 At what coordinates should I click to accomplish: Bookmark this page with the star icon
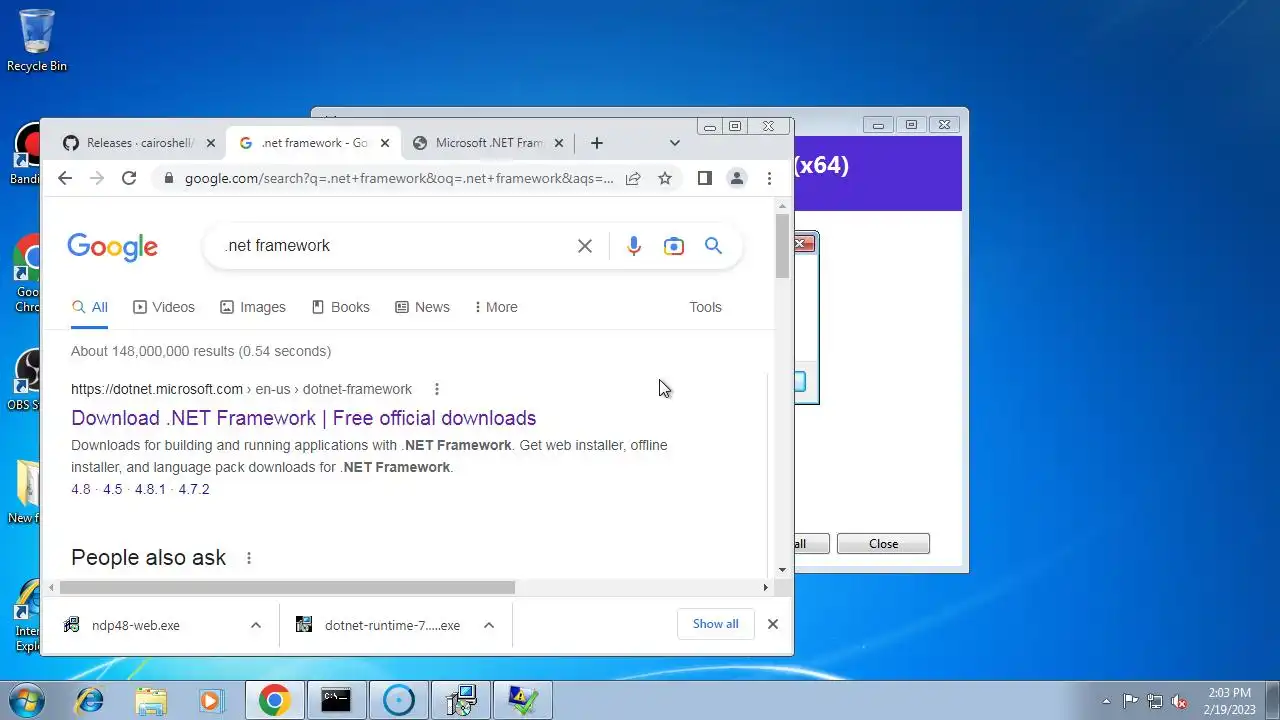pyautogui.click(x=665, y=178)
